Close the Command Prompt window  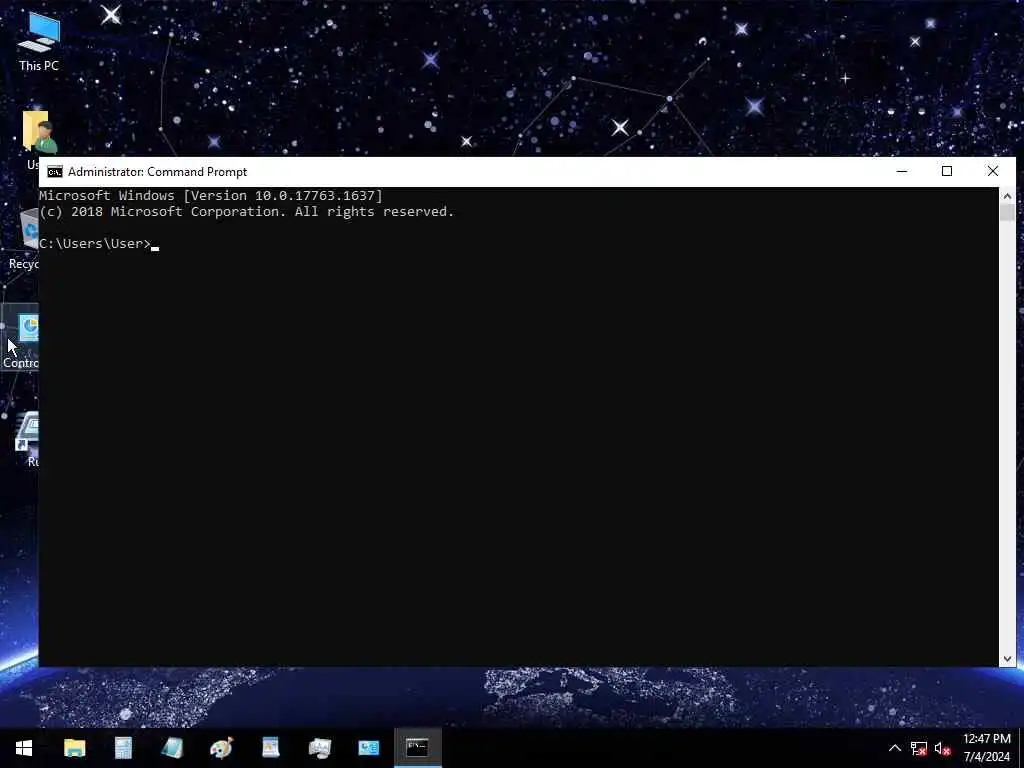[x=993, y=172]
